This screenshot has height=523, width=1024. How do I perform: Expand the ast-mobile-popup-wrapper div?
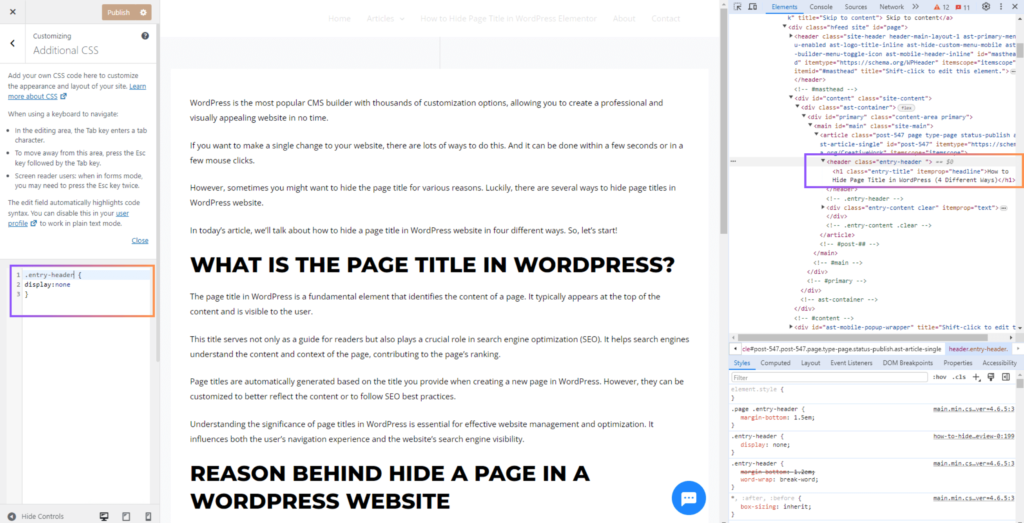pos(791,326)
